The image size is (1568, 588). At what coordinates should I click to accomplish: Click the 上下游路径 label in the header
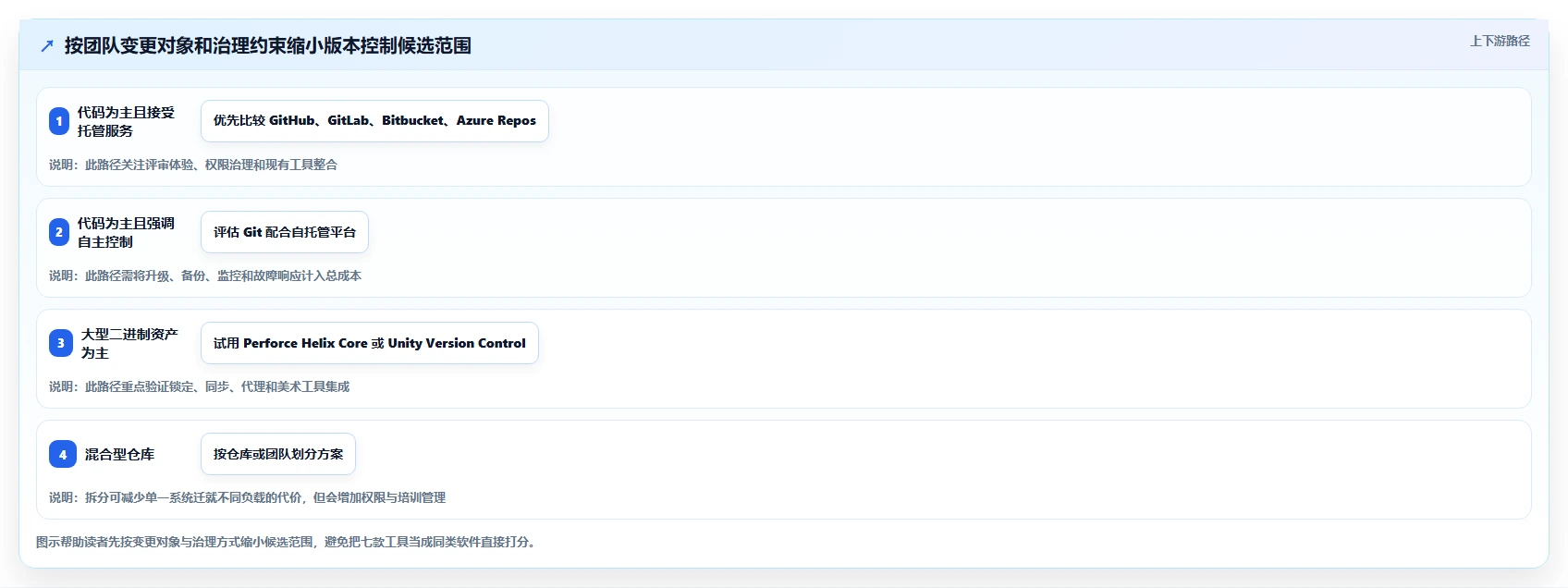pyautogui.click(x=1500, y=41)
